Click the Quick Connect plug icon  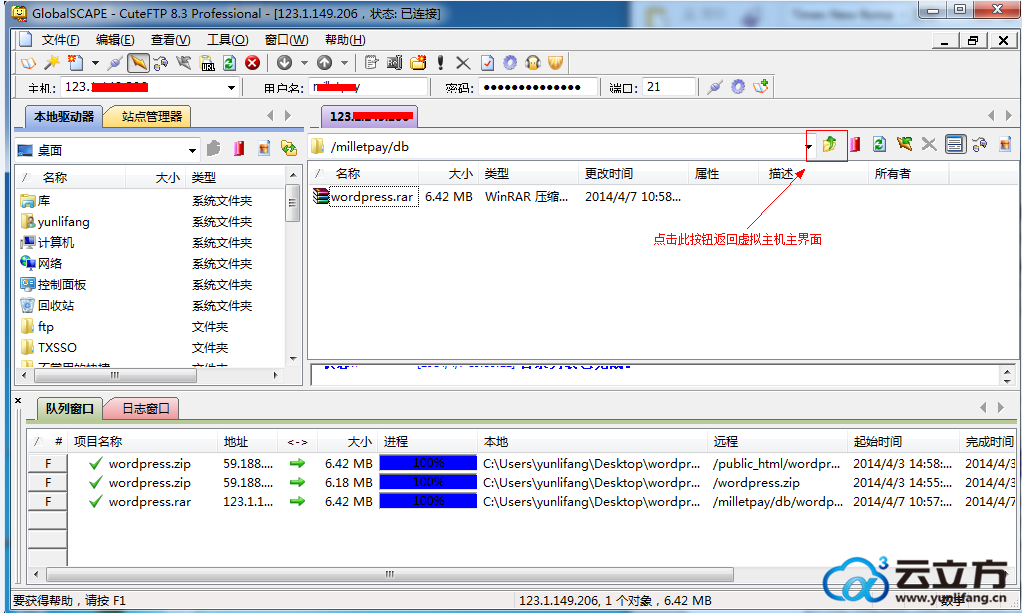(x=115, y=63)
